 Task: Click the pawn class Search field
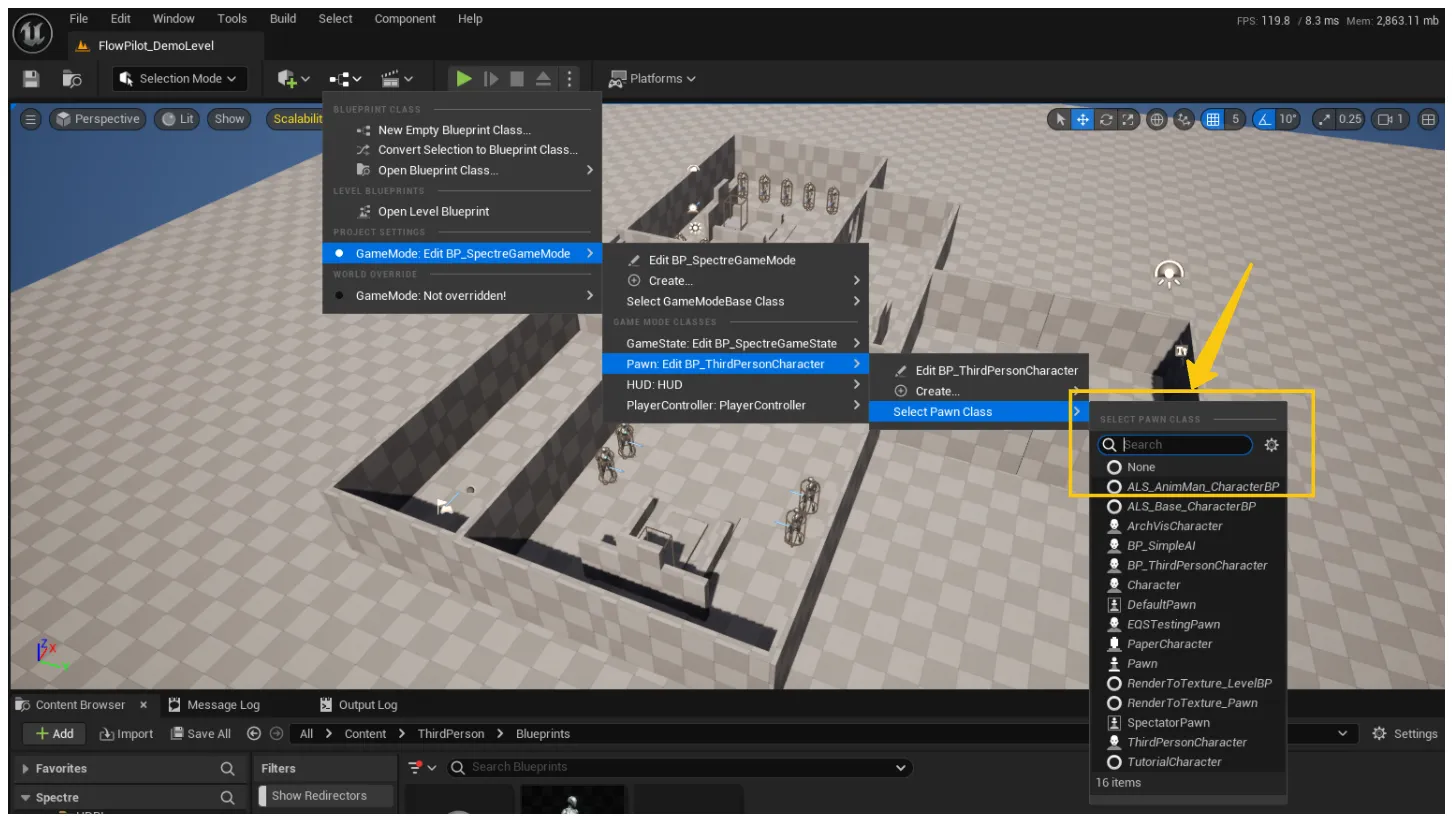pyautogui.click(x=1176, y=445)
